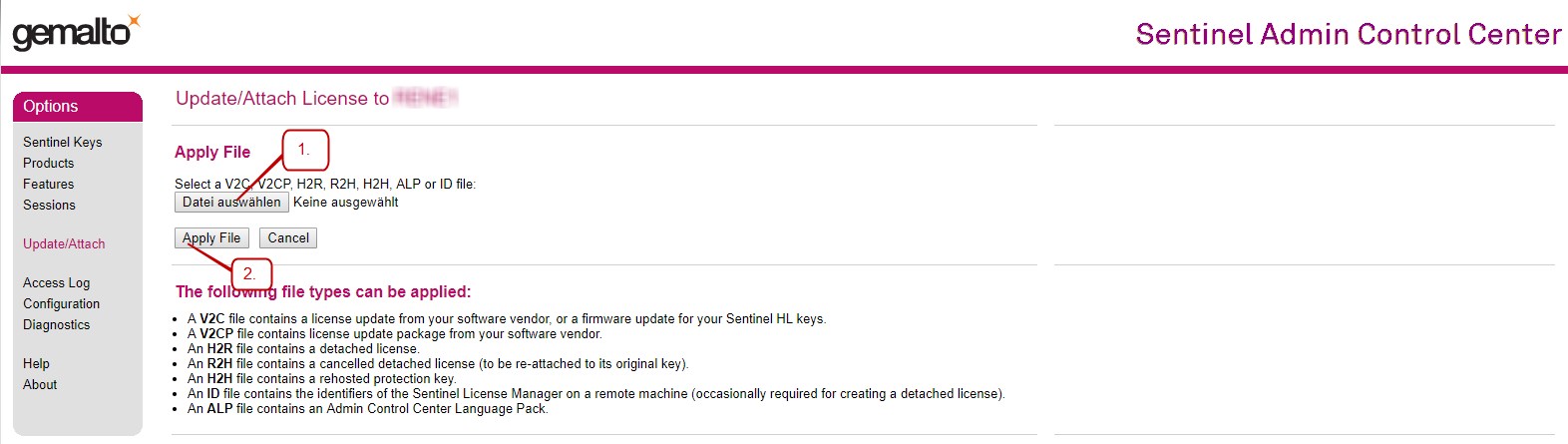Select Update/Attach menu item
Screen dimensions: 1568x444
coord(64,244)
